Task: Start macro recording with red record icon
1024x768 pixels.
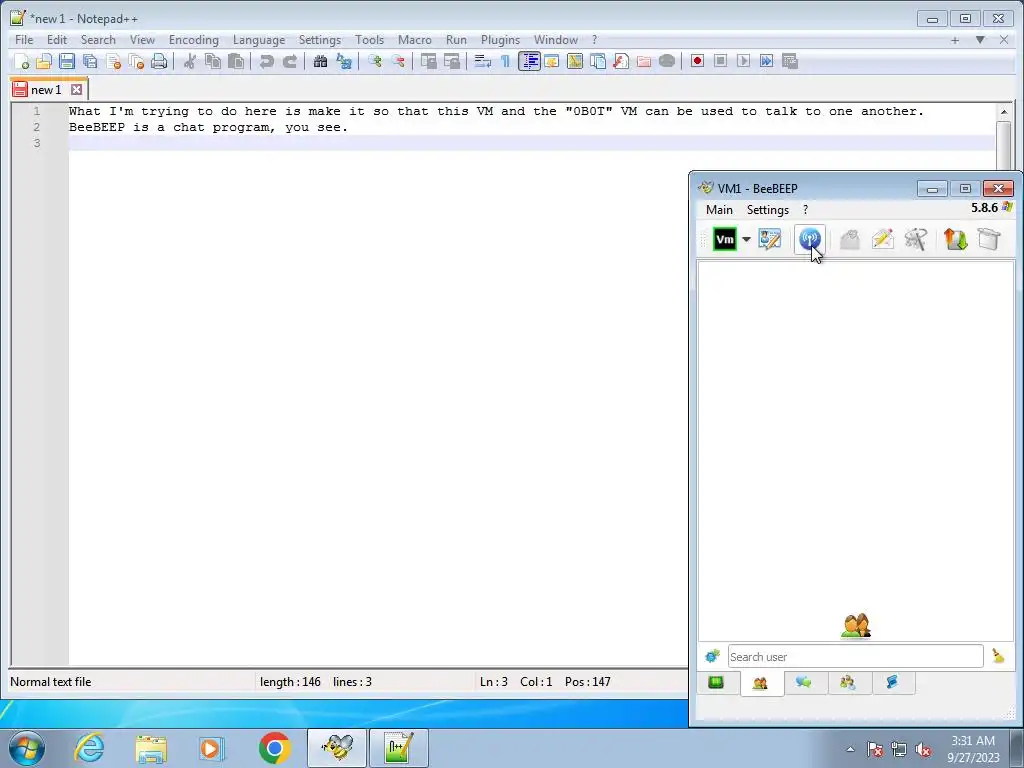Action: (697, 61)
